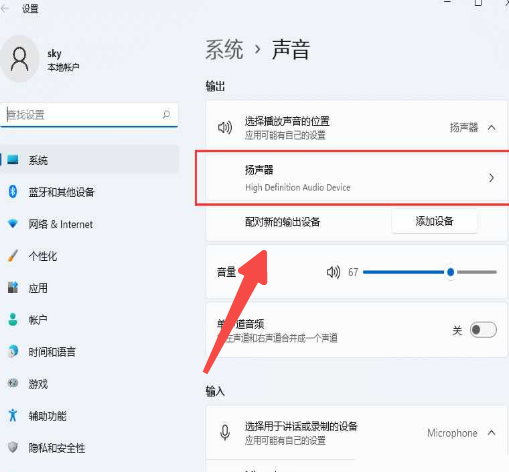Click the Bluetooth icon in sidebar
This screenshot has height=472, width=509.
tap(13, 192)
